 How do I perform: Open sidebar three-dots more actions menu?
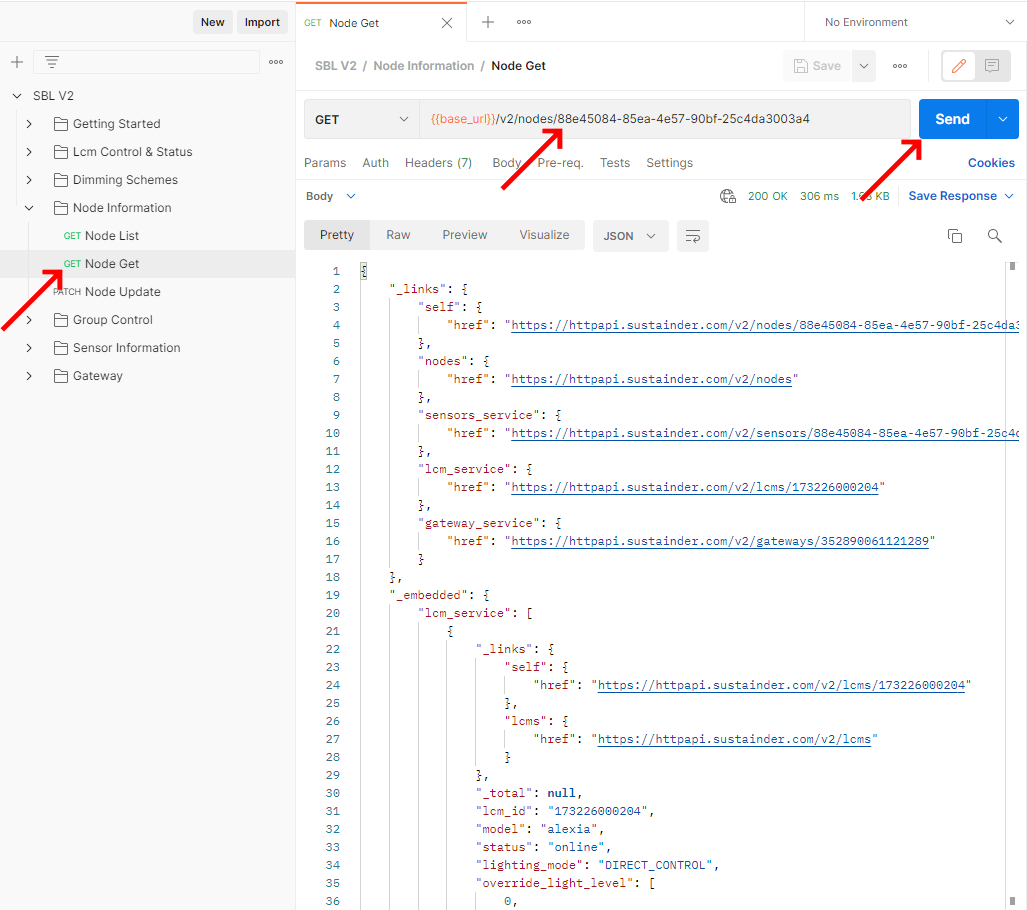[x=276, y=62]
